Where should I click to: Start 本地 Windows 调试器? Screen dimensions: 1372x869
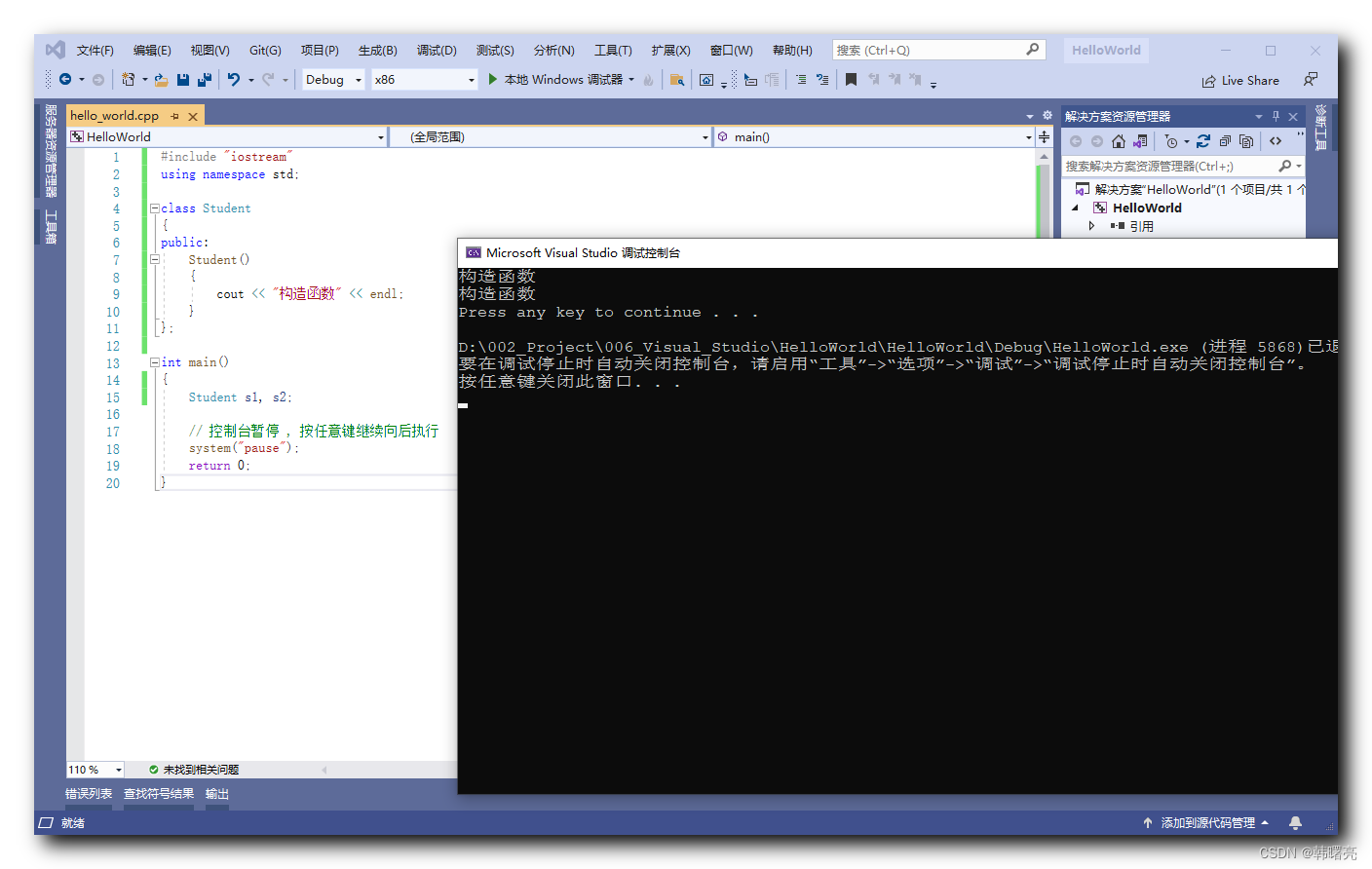(x=554, y=80)
